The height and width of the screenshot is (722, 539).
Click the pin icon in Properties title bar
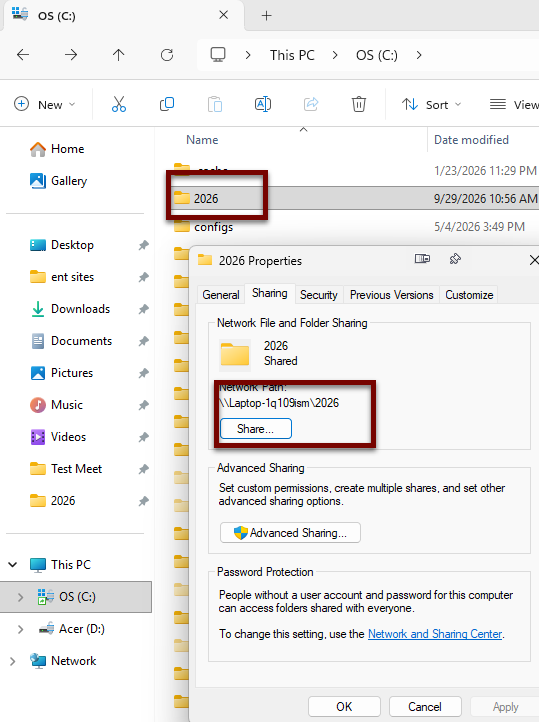(x=455, y=259)
